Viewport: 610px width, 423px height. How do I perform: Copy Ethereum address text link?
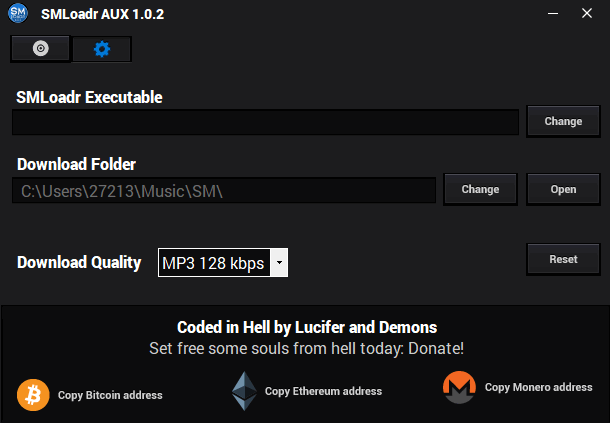point(323,391)
